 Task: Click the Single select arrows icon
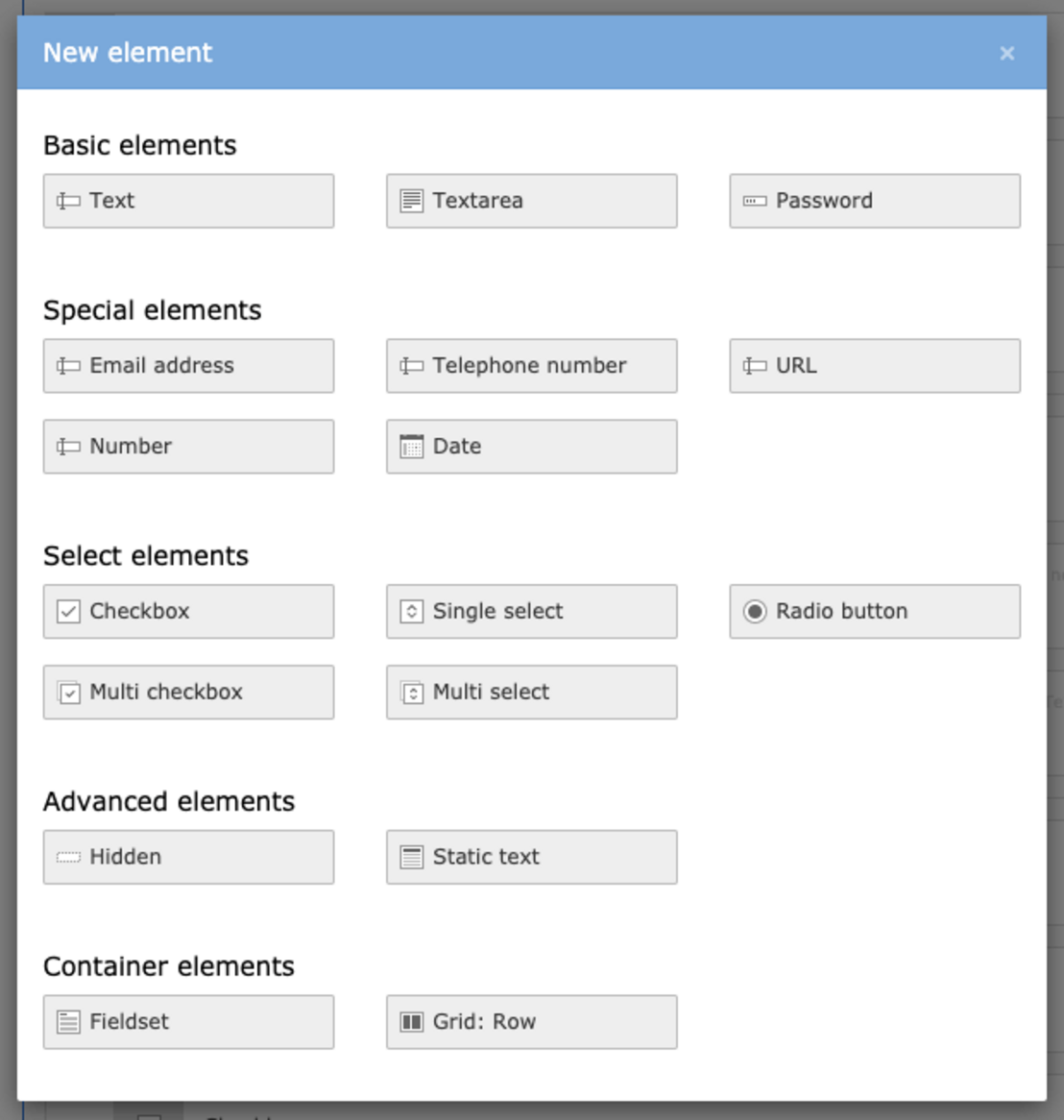(411, 612)
